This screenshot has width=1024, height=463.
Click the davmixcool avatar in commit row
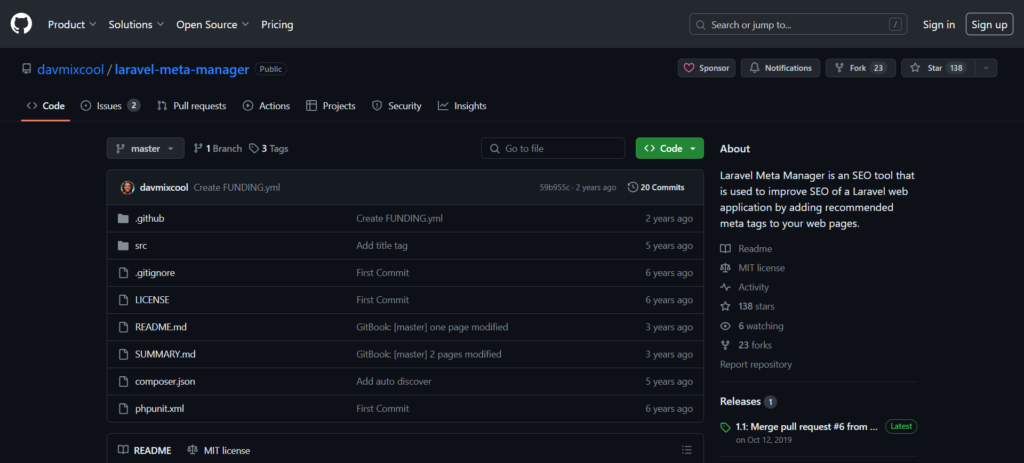[128, 187]
